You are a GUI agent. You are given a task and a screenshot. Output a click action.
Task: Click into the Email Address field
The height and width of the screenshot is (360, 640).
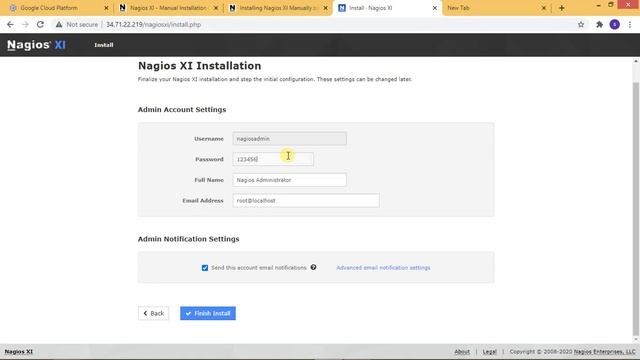pos(306,200)
